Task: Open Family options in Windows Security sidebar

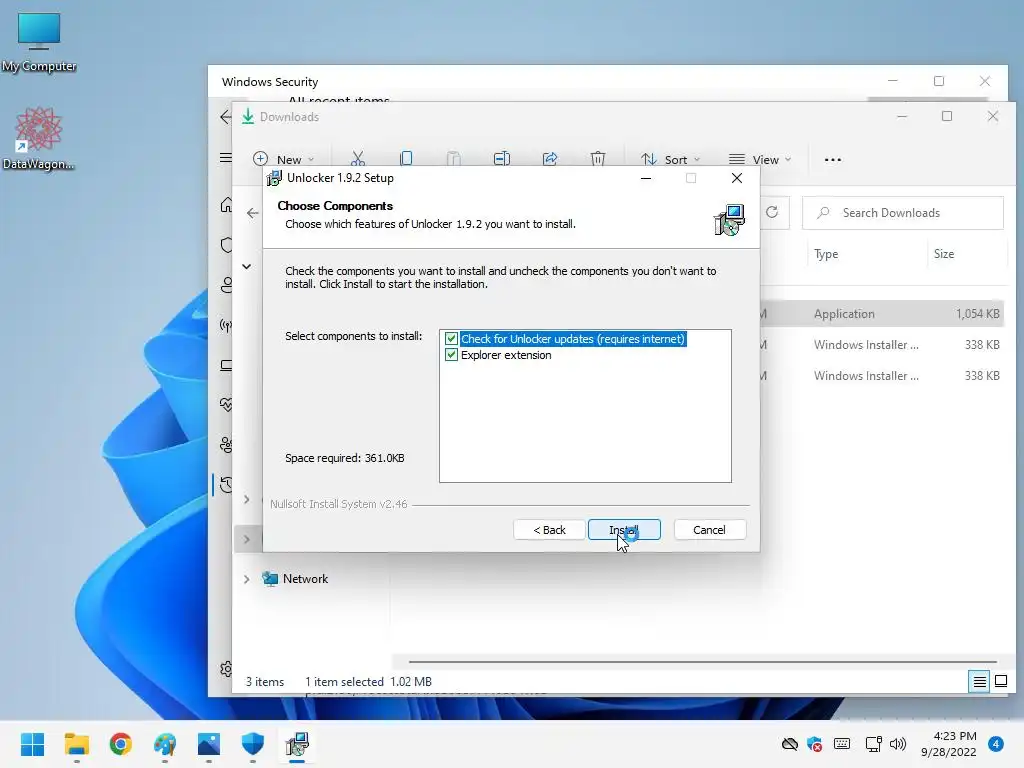Action: pyautogui.click(x=226, y=445)
